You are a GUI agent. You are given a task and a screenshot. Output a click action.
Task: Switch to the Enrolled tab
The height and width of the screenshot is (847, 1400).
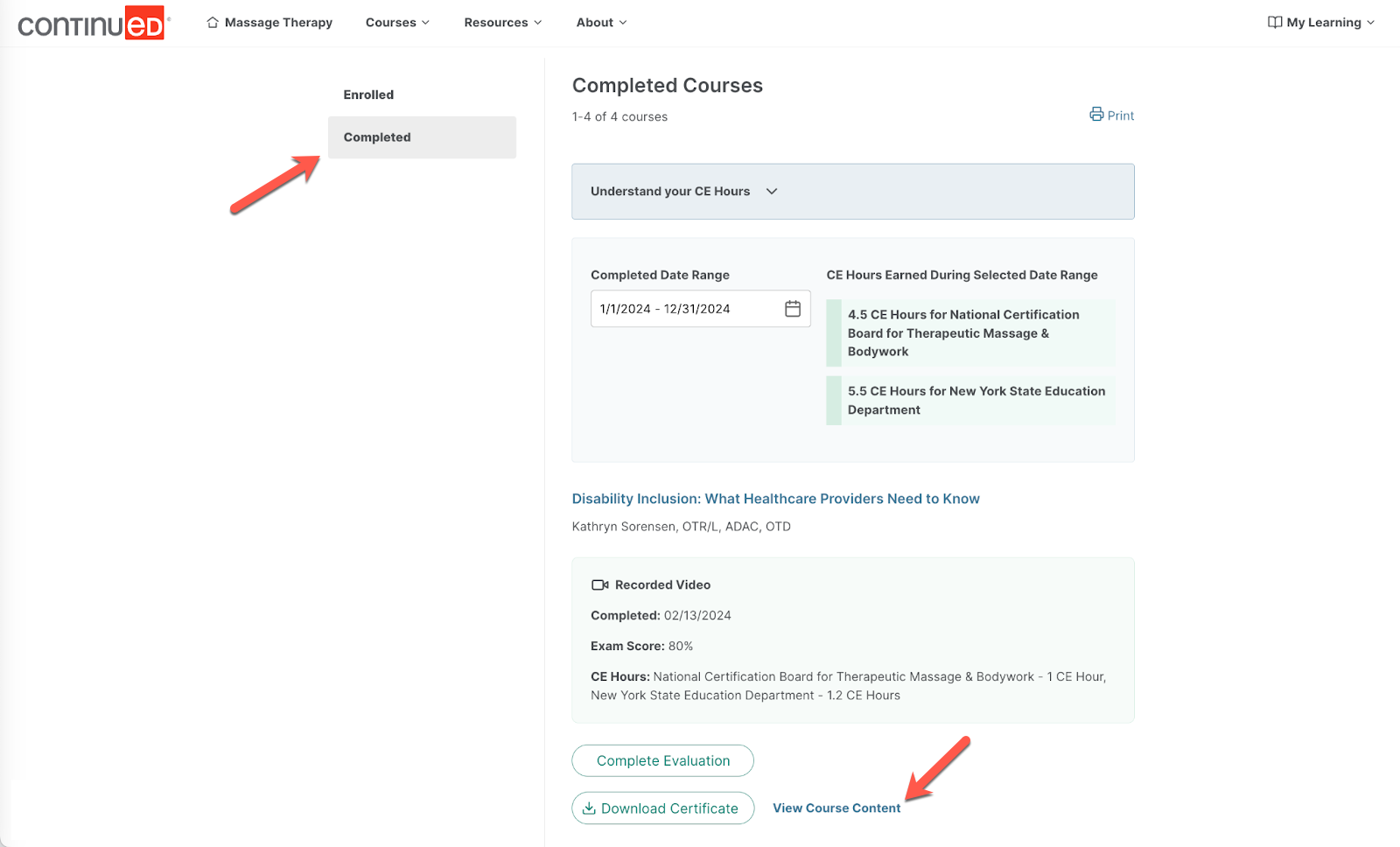pos(368,94)
